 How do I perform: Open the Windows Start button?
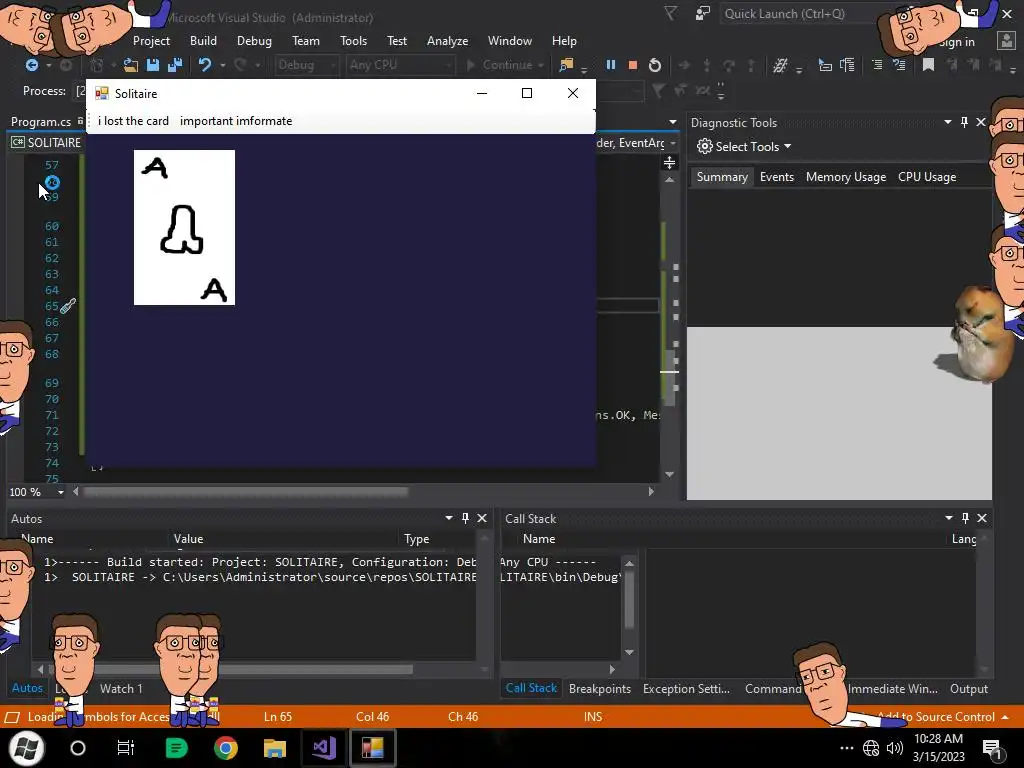tap(26, 748)
